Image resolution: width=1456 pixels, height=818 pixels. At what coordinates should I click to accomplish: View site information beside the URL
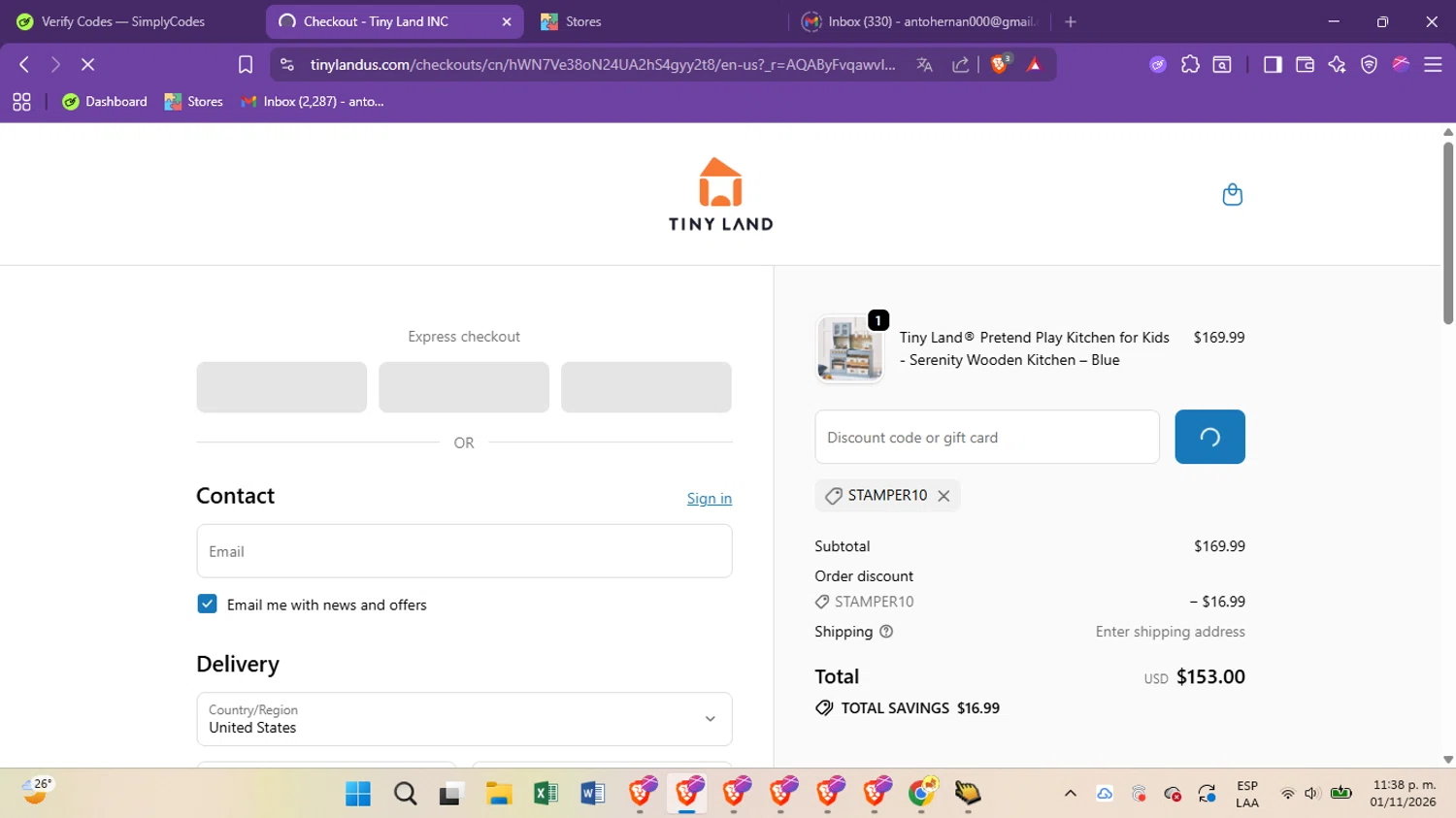(x=286, y=64)
